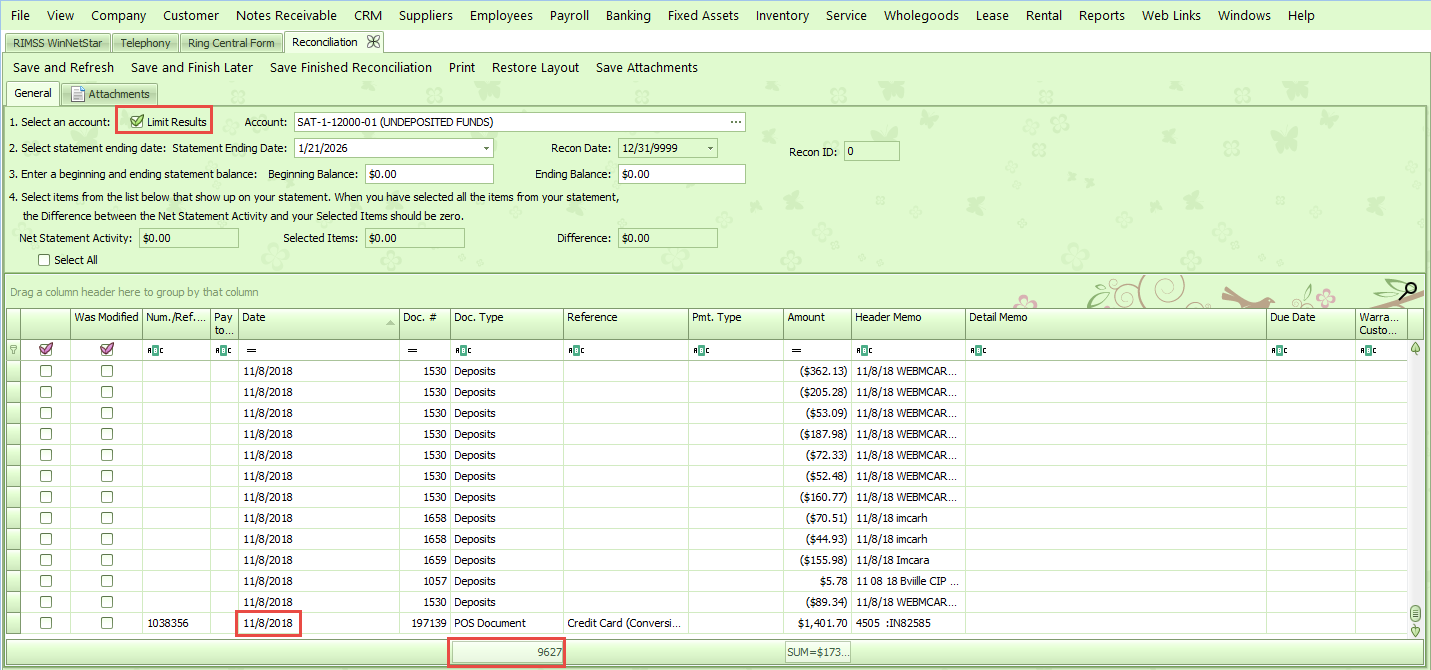Screen dimensions: 1431x670
Task: Click the filter funnel icon in the filter row
Action: click(13, 350)
